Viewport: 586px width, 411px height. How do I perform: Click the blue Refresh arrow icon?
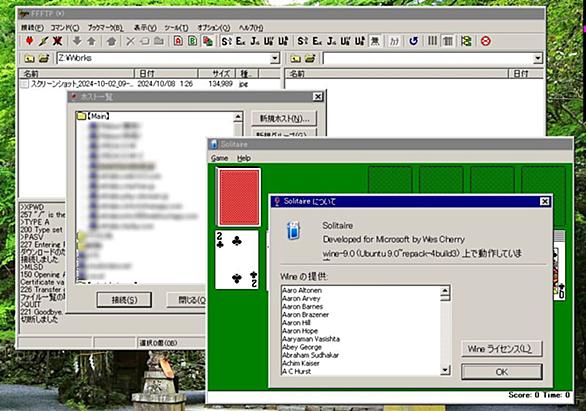[x=413, y=41]
